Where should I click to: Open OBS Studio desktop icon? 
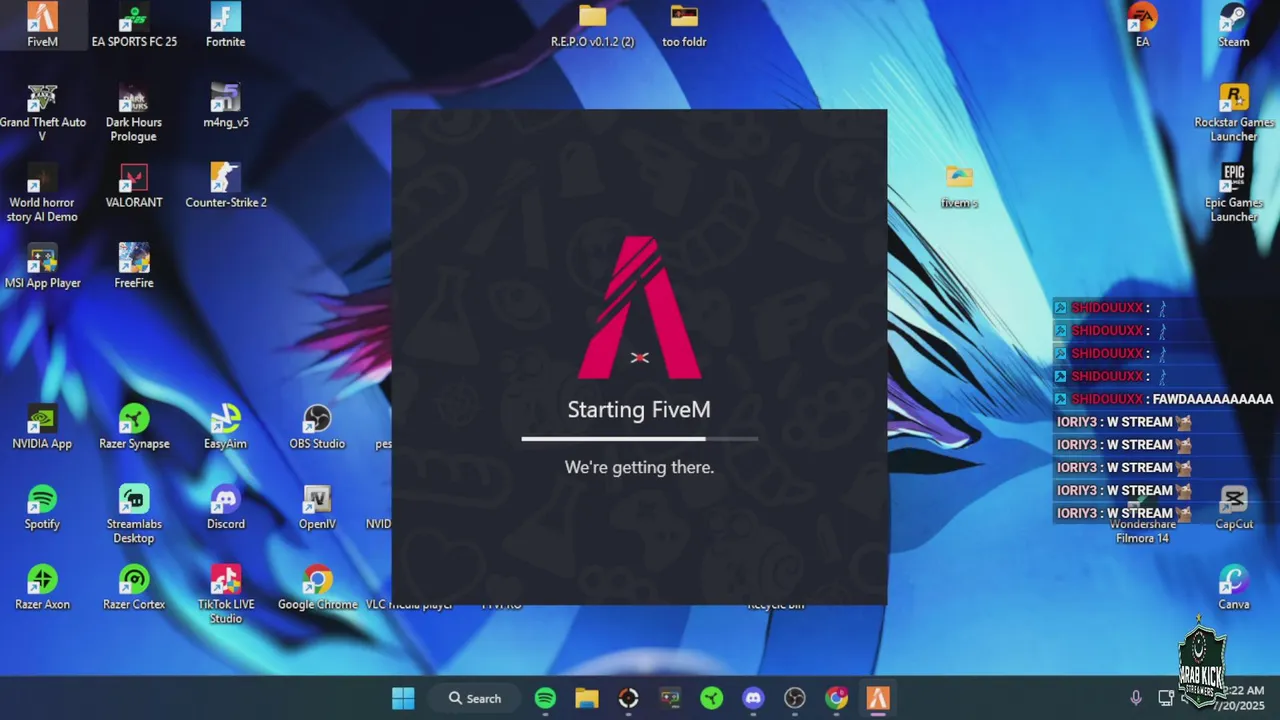tap(317, 427)
